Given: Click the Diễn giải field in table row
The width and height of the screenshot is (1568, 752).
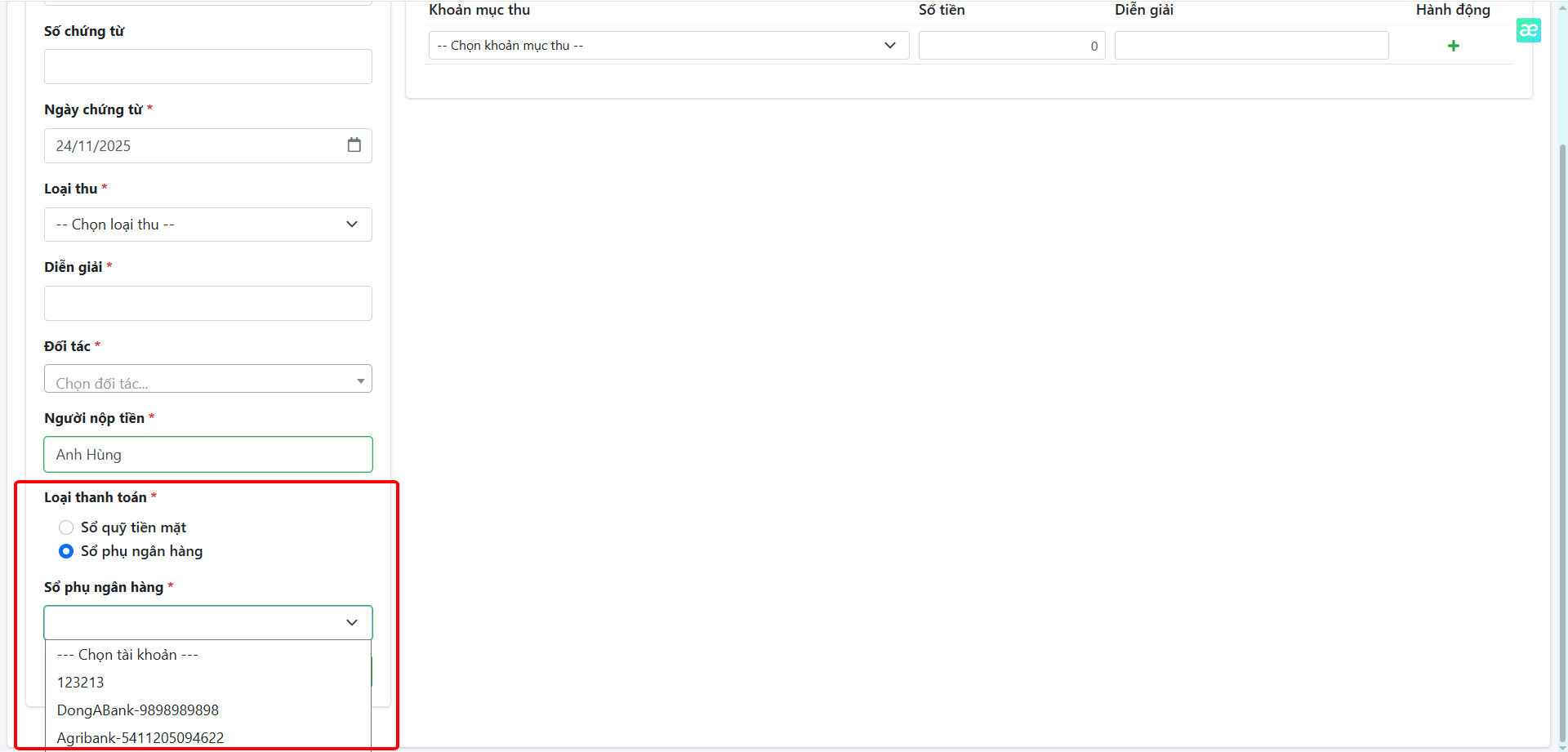Looking at the screenshot, I should point(1250,46).
